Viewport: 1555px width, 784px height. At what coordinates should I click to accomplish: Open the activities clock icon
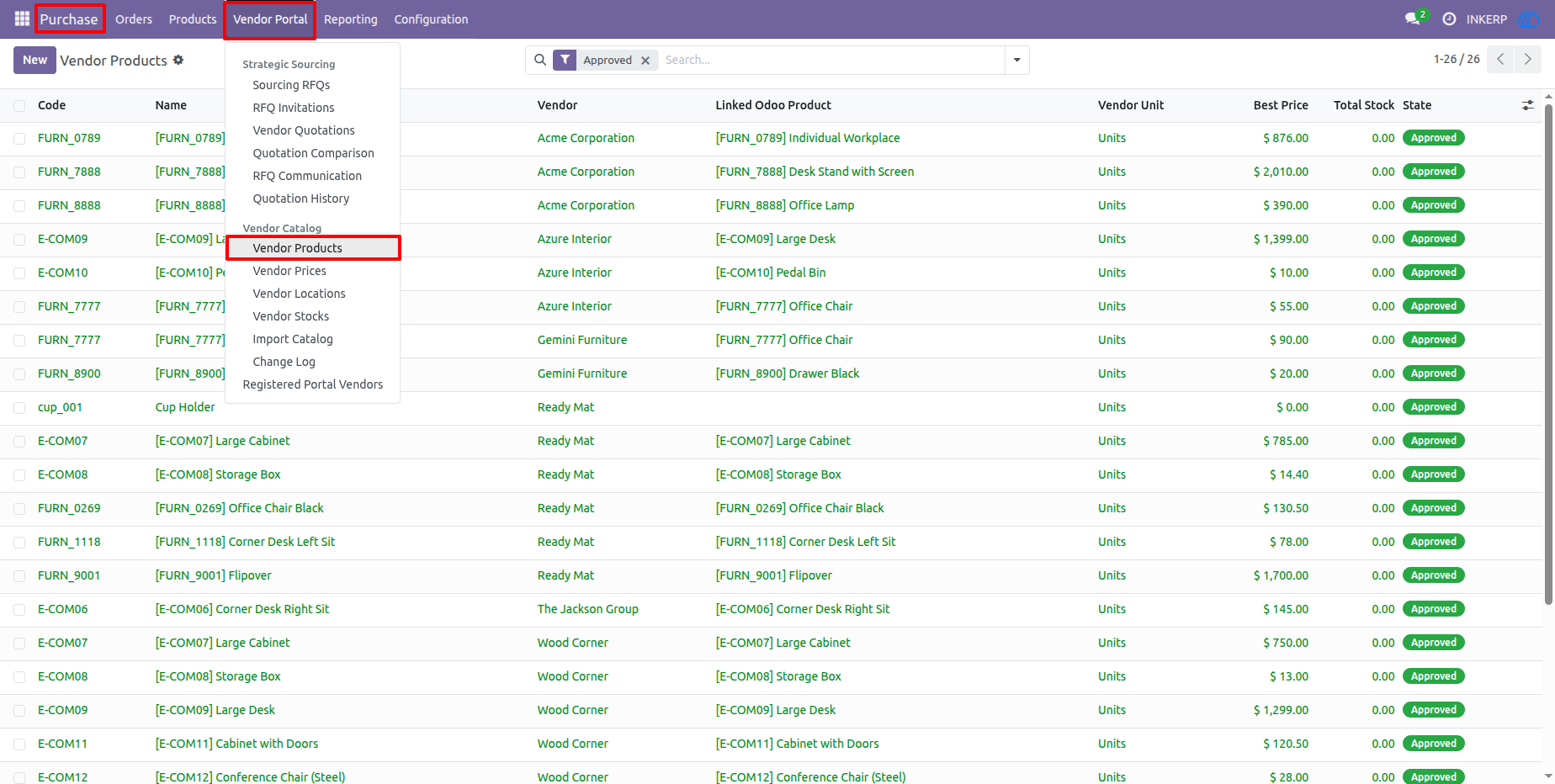coord(1449,19)
